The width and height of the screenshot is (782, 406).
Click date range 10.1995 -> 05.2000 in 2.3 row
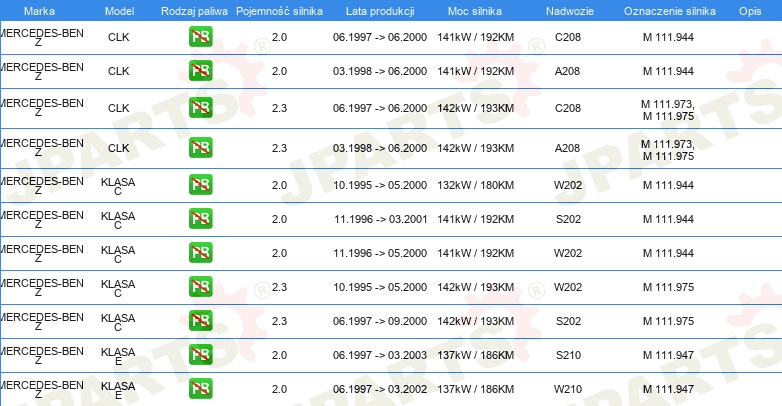[x=380, y=287]
